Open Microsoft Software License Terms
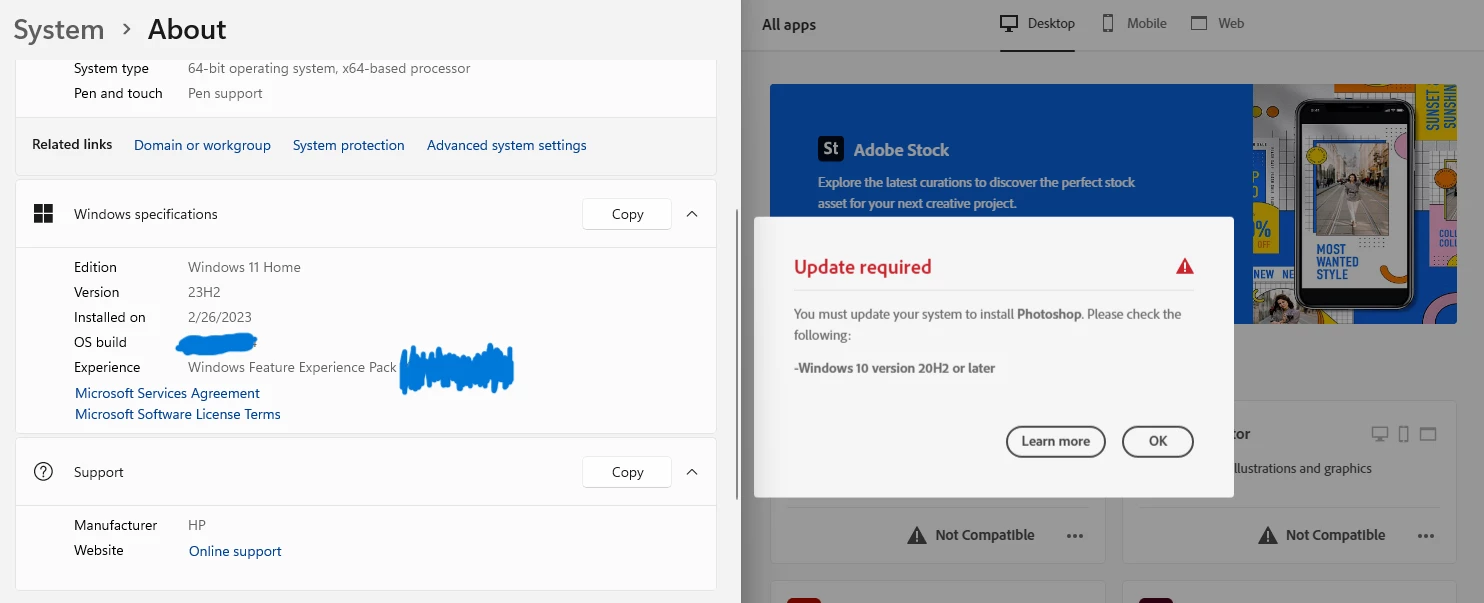The image size is (1484, 603). 178,414
